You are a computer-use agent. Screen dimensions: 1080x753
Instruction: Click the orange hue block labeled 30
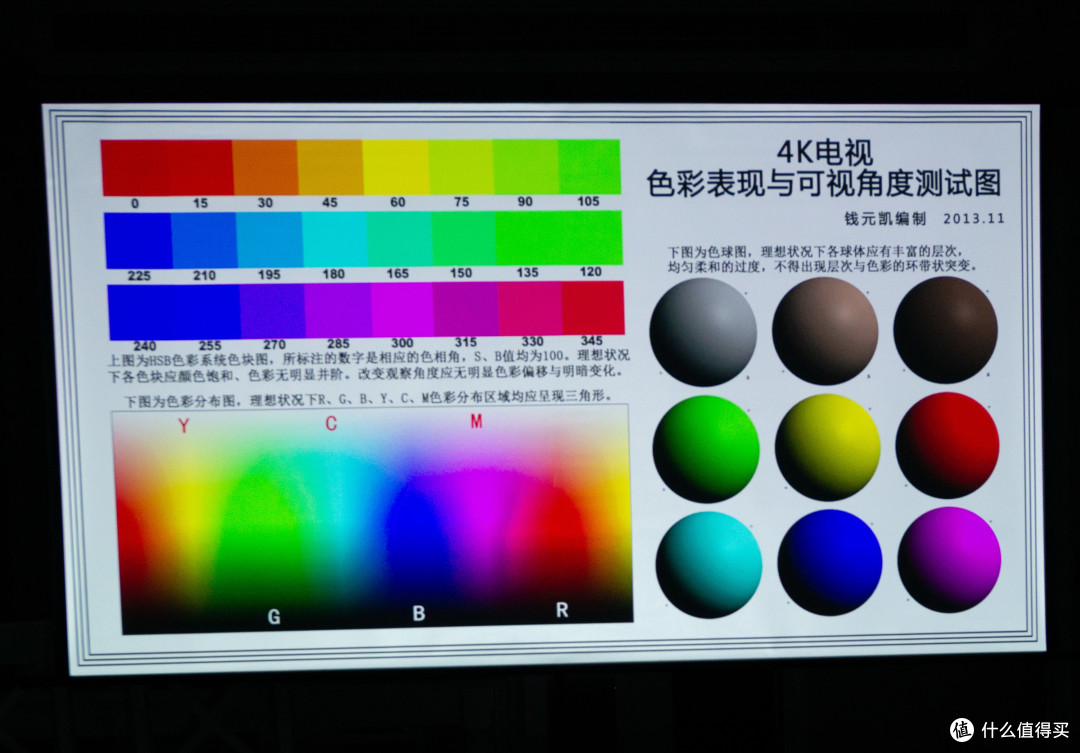265,167
